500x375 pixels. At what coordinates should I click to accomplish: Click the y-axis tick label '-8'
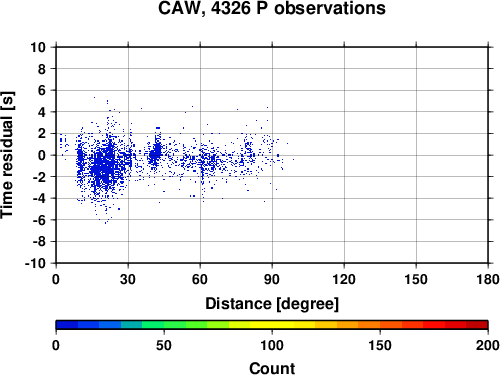[39, 241]
